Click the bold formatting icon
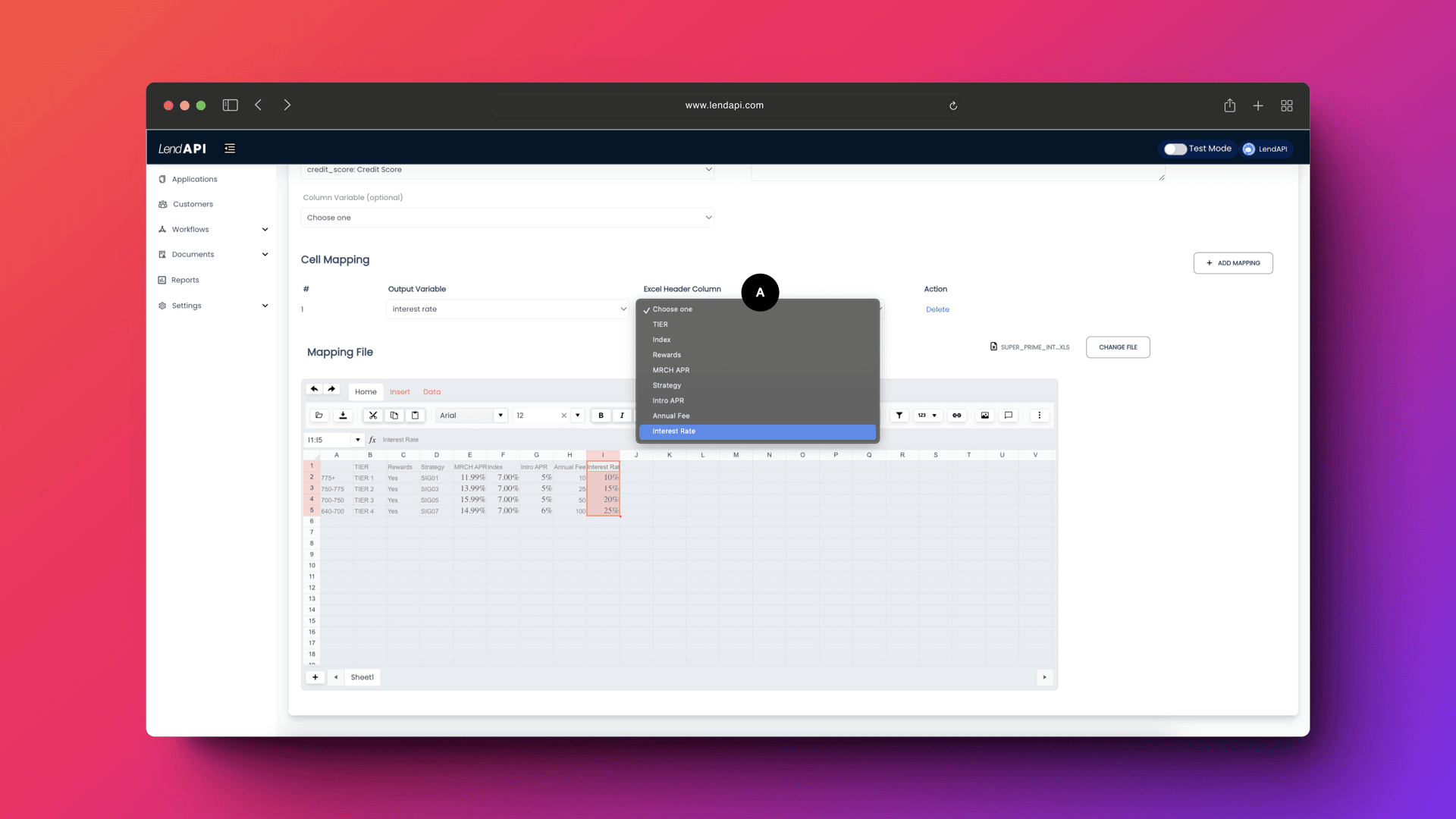Screen dimensions: 1456x819 pyautogui.click(x=600, y=415)
